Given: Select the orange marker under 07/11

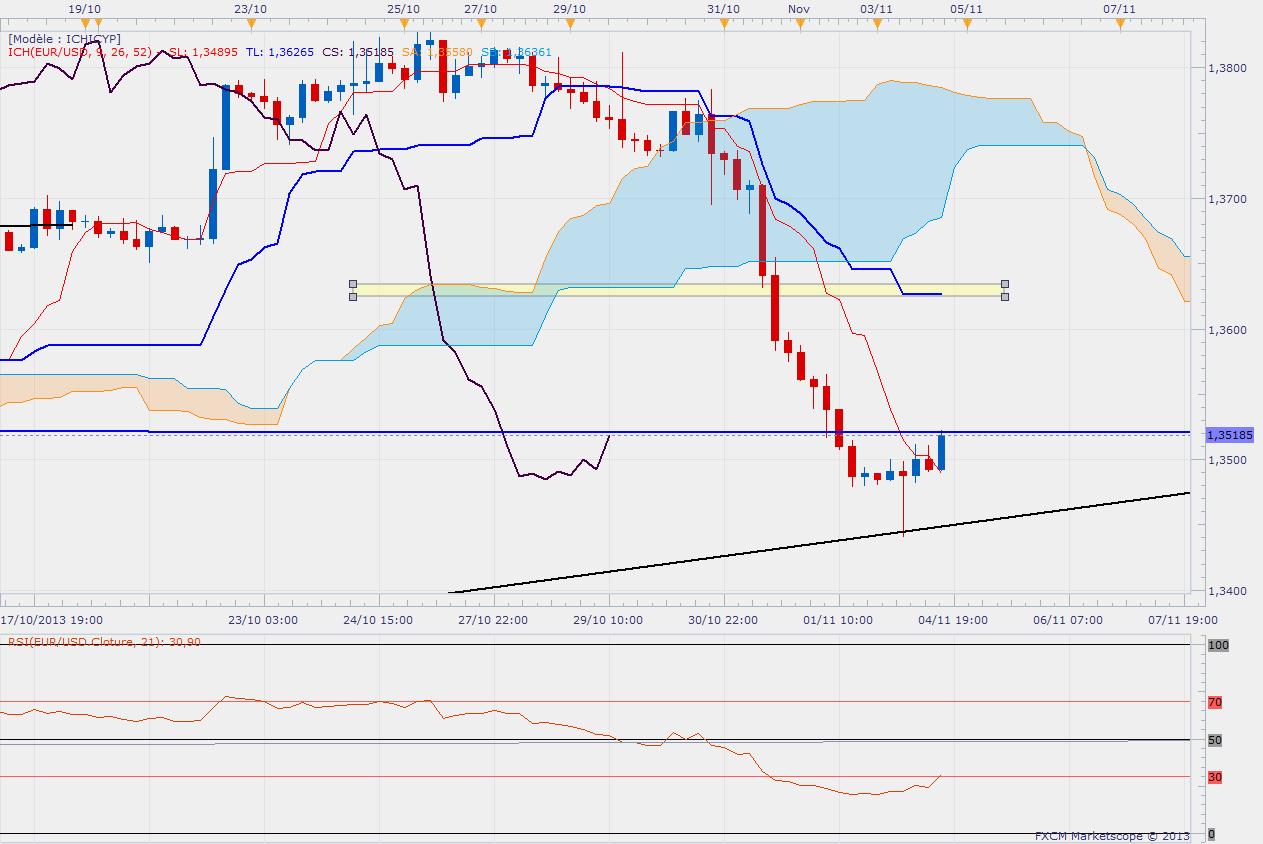Looking at the screenshot, I should point(1119,22).
